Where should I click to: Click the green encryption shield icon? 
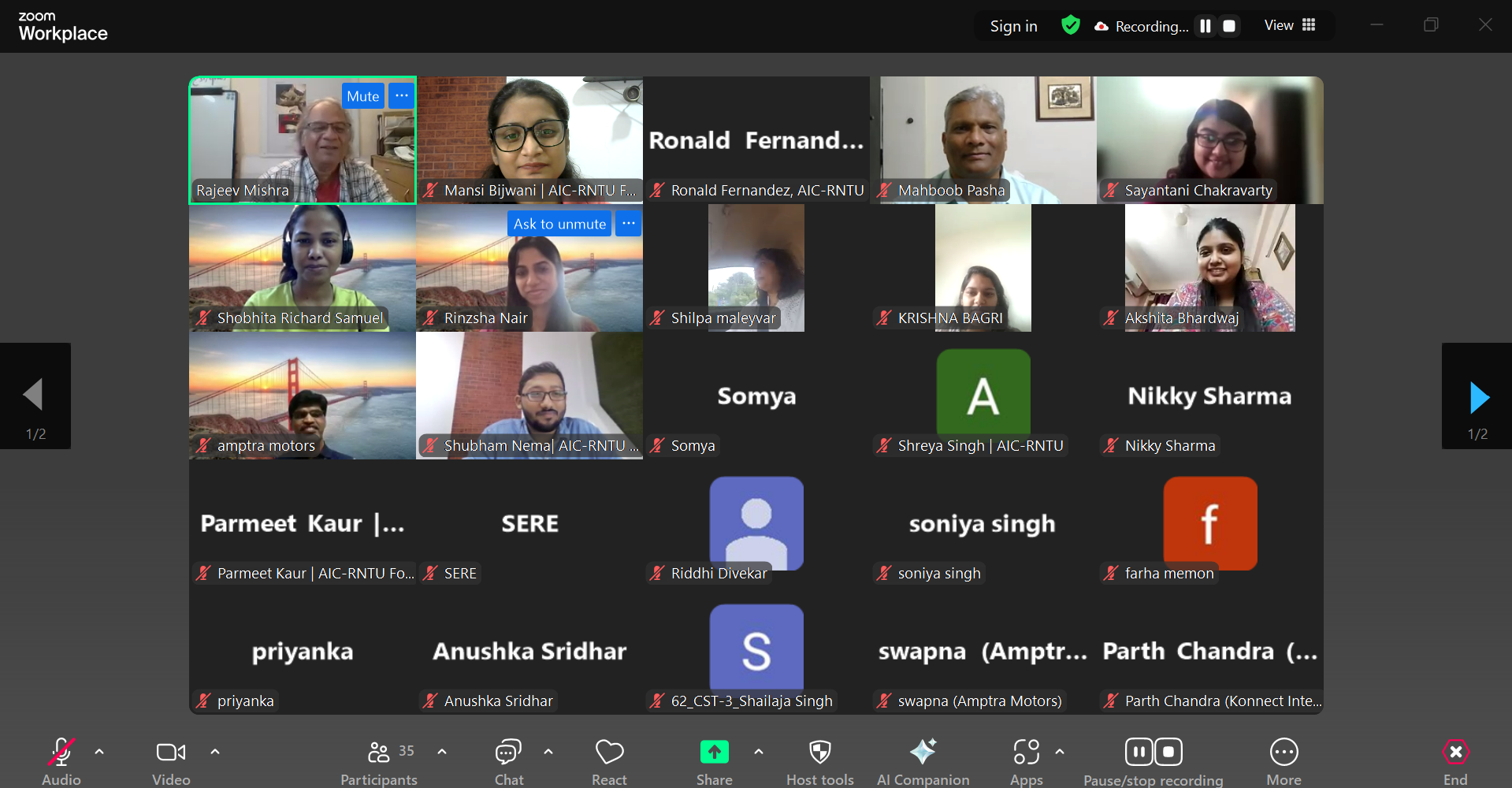tap(1070, 25)
